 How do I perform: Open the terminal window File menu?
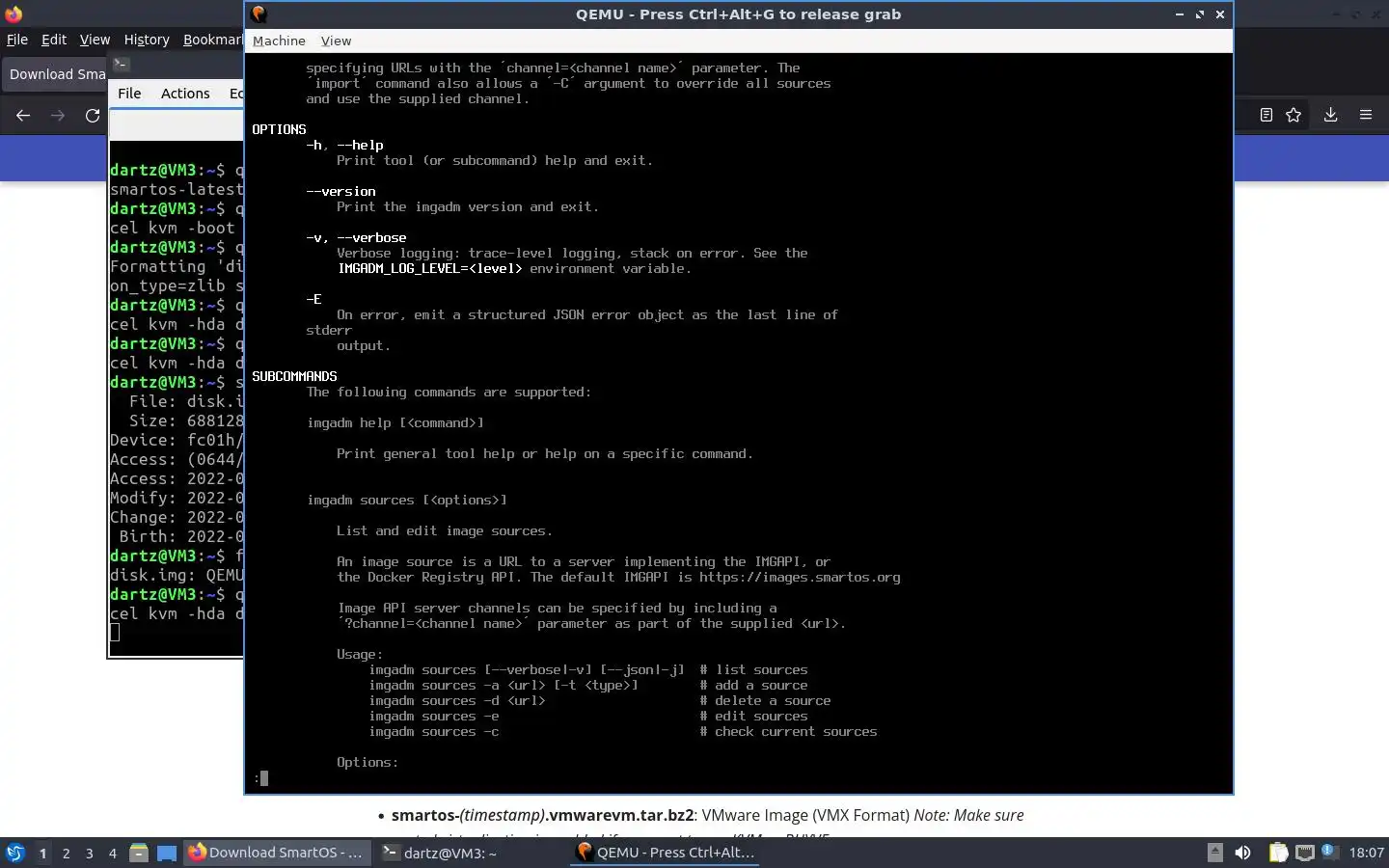(x=129, y=94)
